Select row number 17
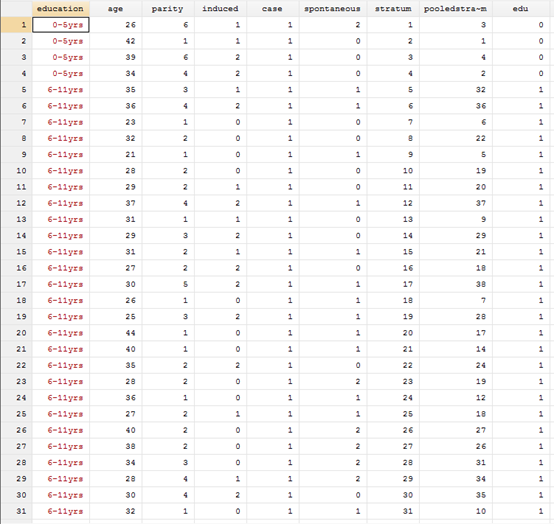 pyautogui.click(x=17, y=284)
